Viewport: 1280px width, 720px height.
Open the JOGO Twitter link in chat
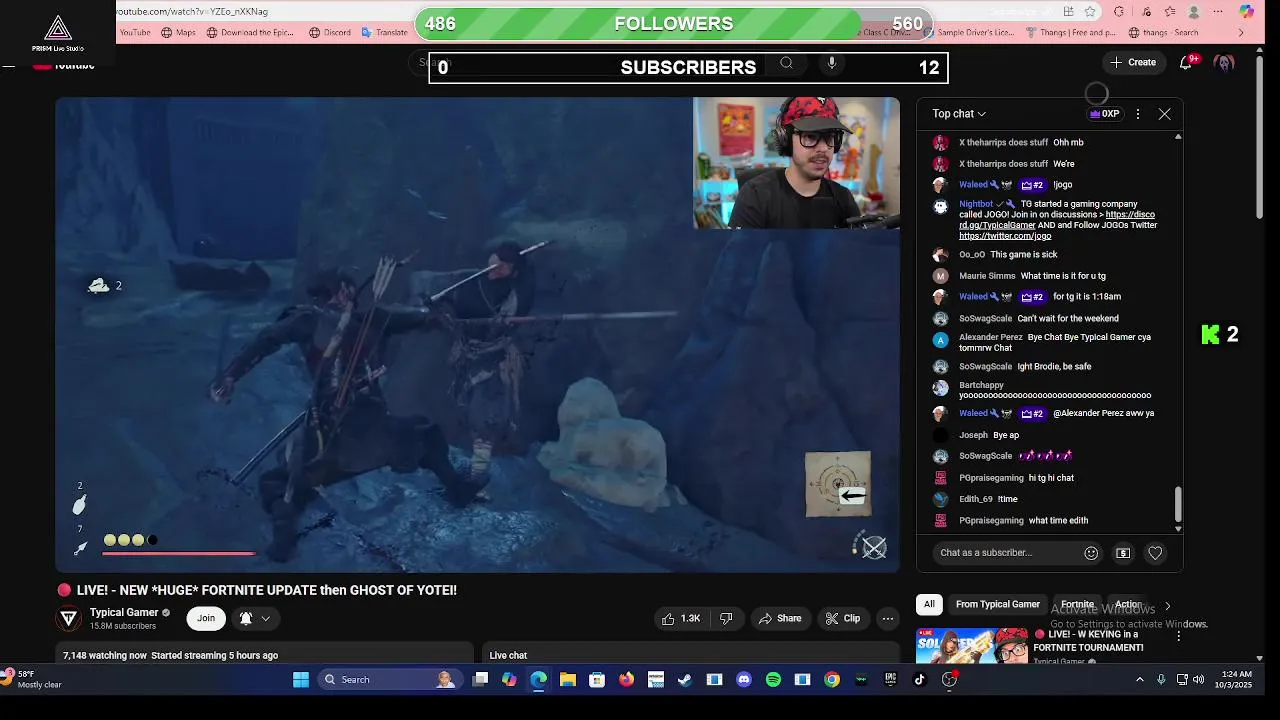(x=1005, y=236)
